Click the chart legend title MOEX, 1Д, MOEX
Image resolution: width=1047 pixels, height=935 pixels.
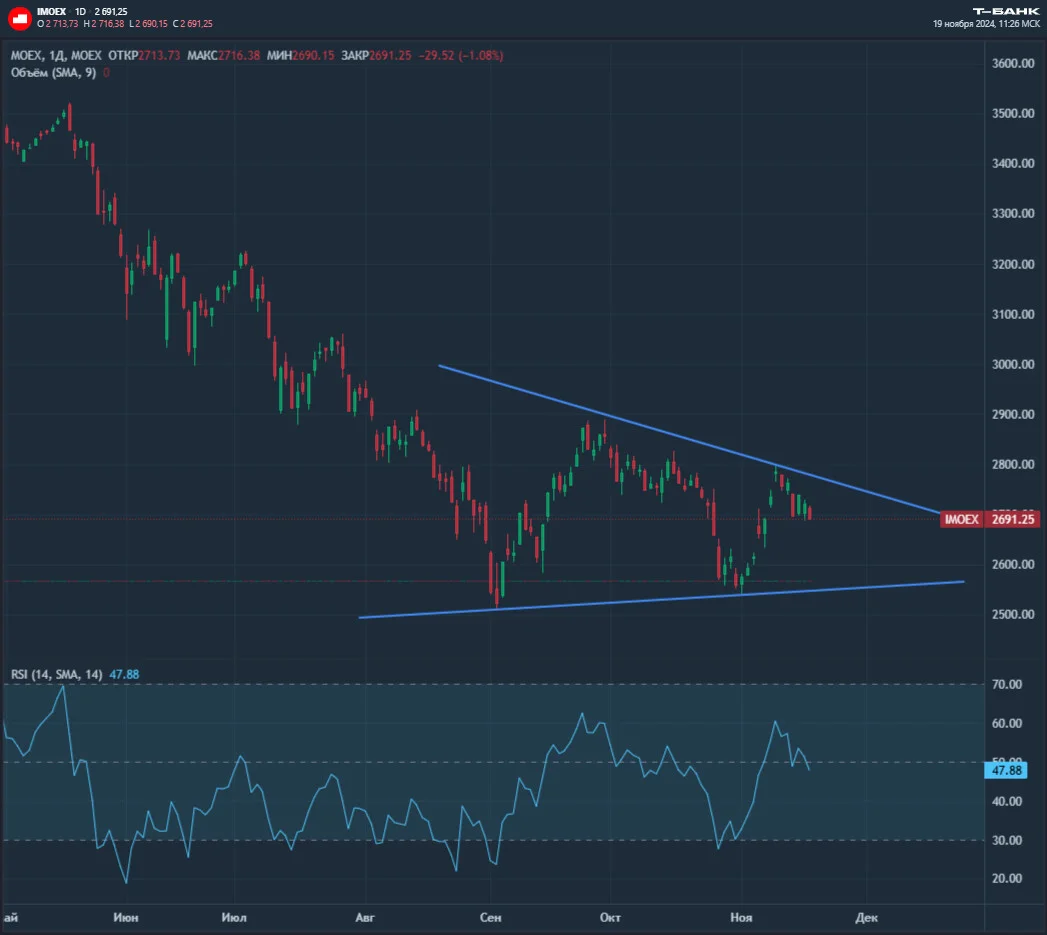pos(56,55)
